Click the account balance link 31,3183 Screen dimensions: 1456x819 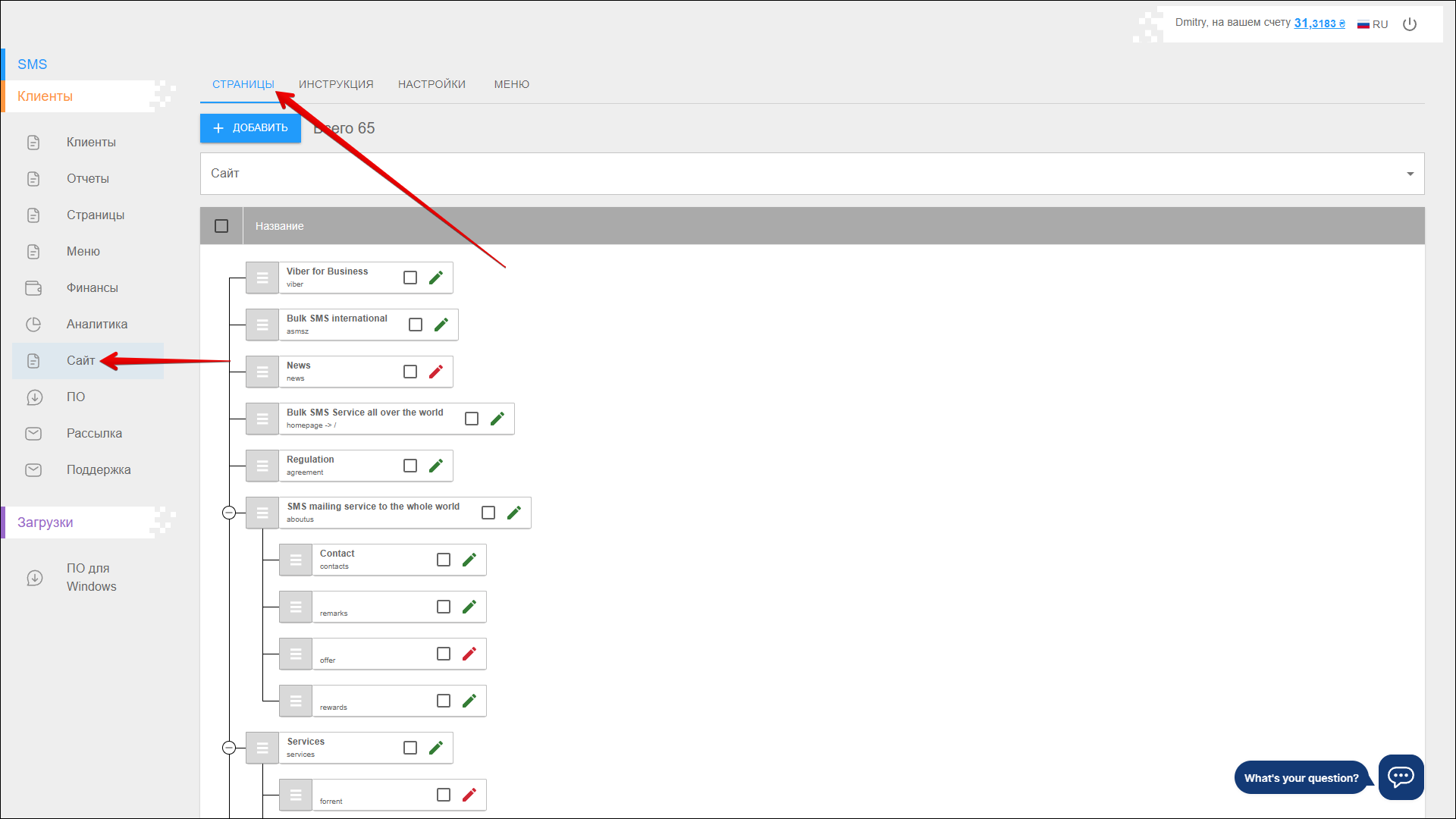point(1319,23)
